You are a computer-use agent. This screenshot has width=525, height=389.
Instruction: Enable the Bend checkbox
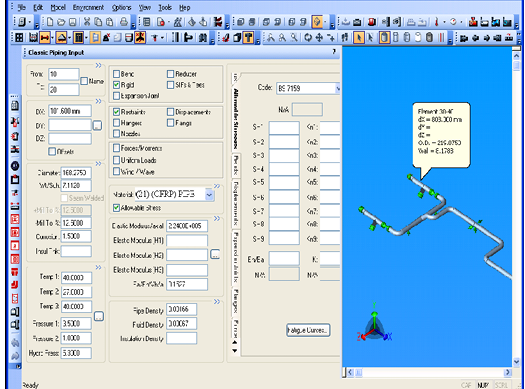point(117,74)
